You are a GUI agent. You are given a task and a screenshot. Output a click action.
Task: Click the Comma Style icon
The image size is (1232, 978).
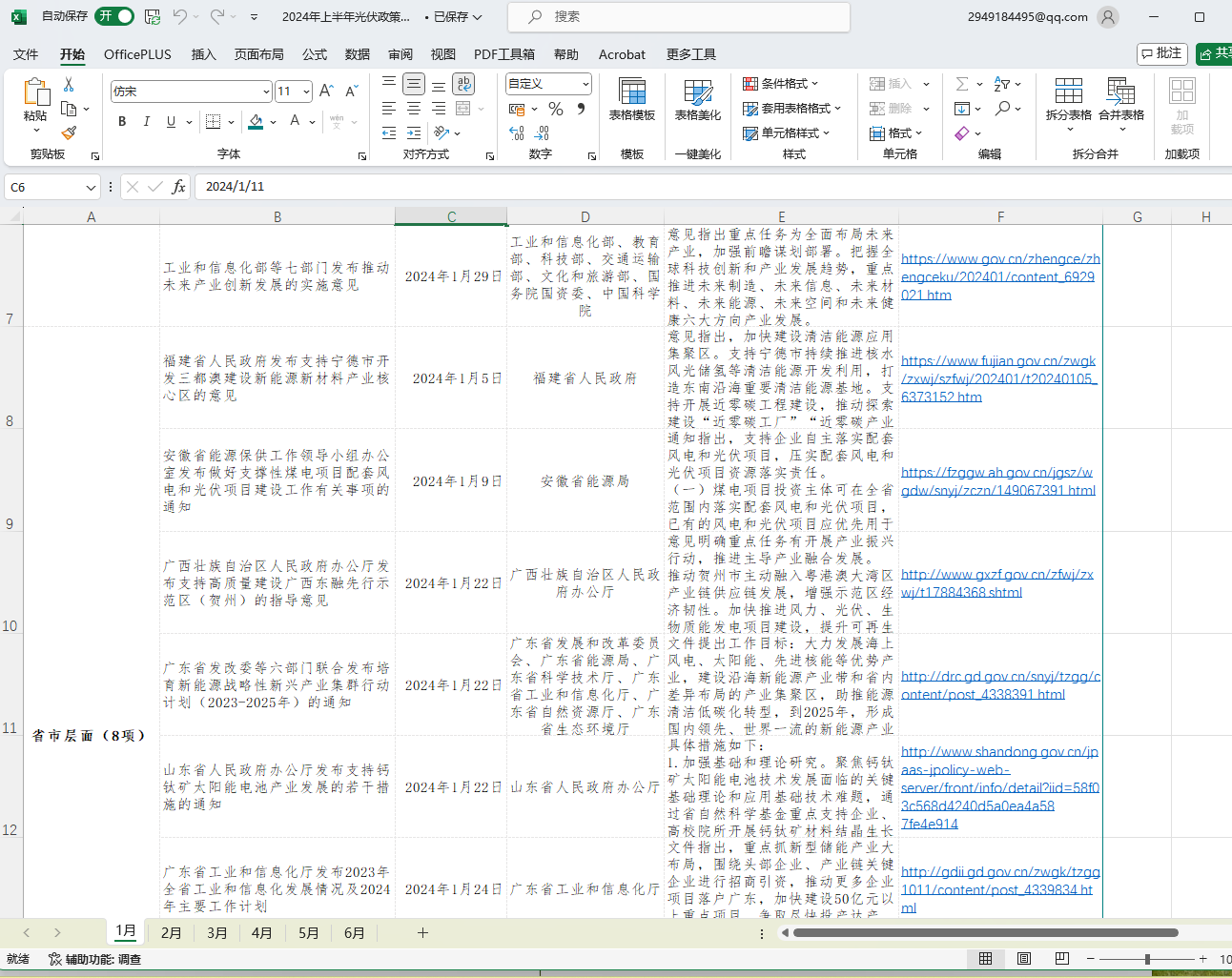581,109
